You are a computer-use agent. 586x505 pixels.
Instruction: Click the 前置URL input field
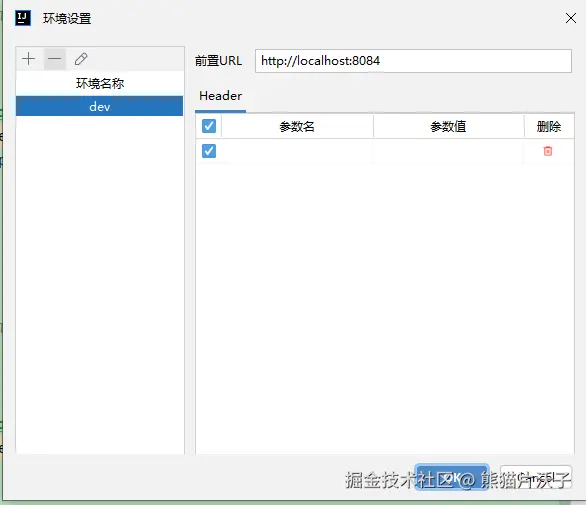point(413,61)
